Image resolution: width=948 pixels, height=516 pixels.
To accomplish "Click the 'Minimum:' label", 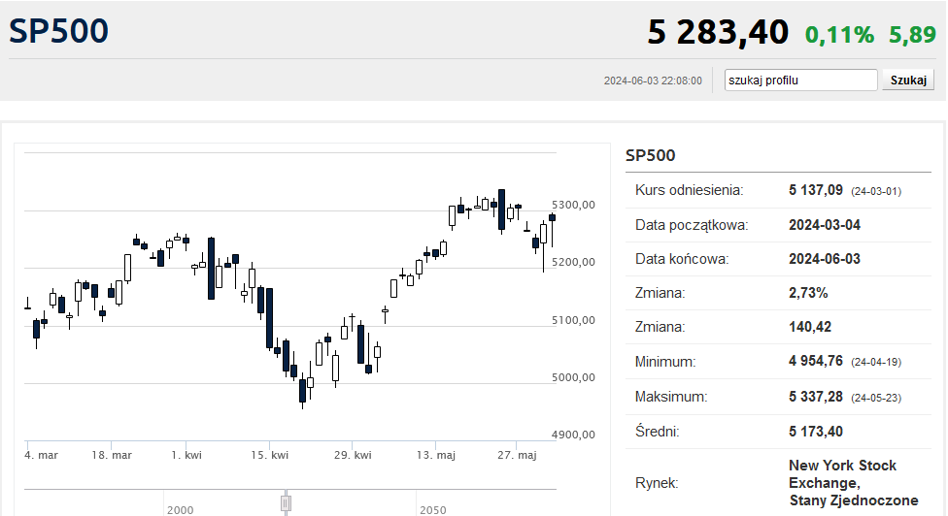I will (x=665, y=362).
